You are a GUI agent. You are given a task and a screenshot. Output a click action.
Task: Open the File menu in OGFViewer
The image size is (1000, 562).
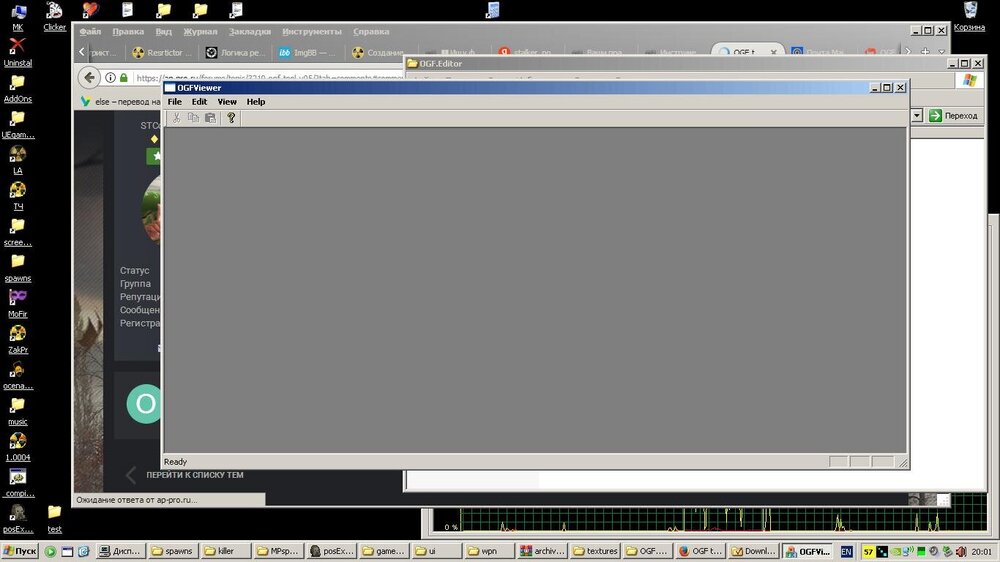pyautogui.click(x=175, y=102)
